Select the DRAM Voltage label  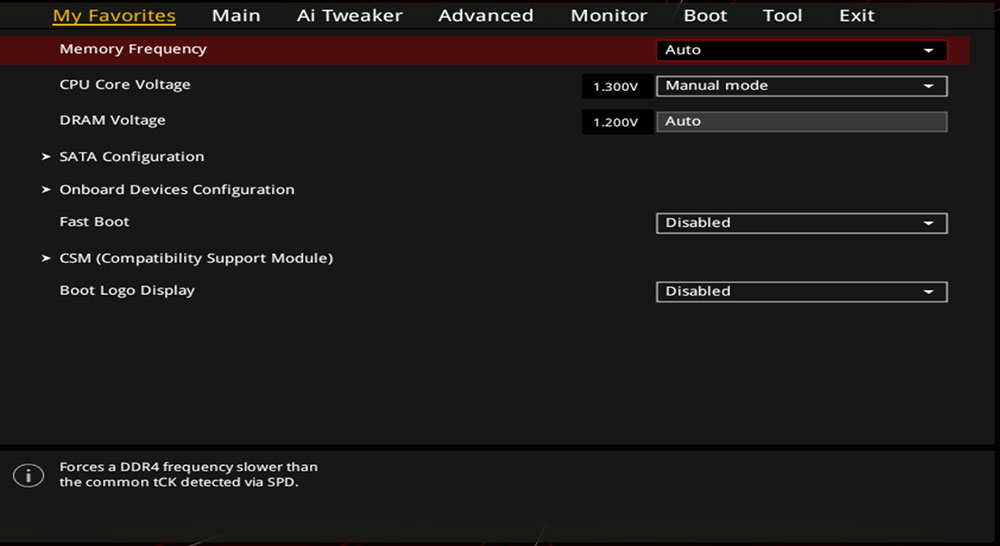click(113, 121)
